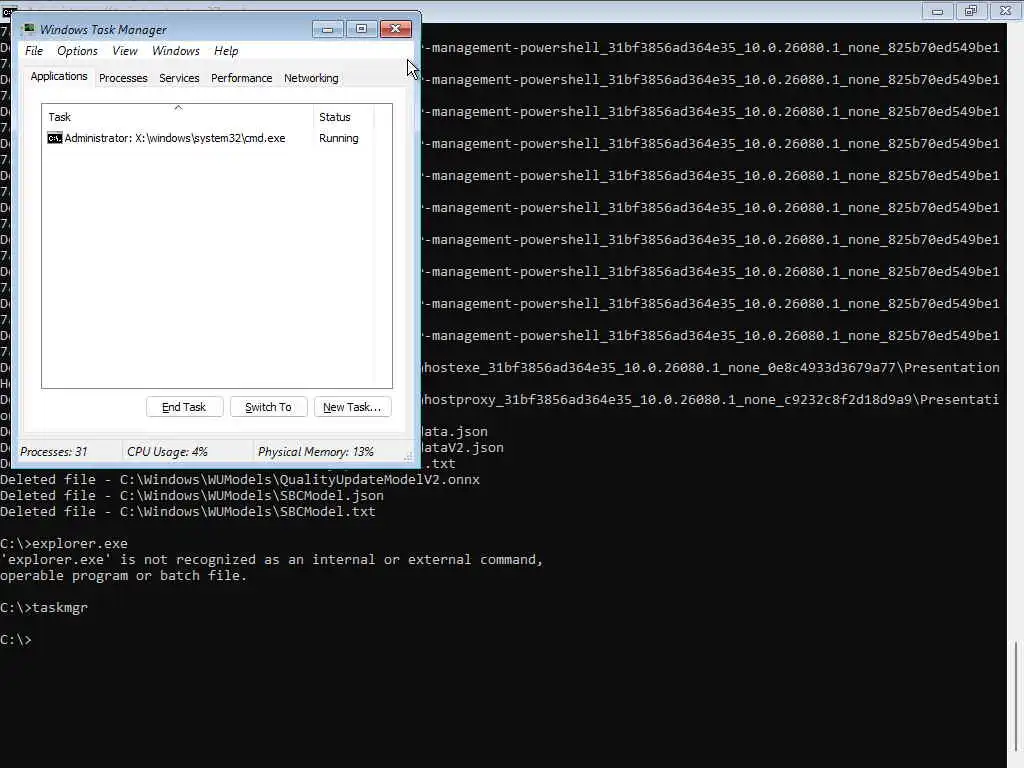Restore down the command prompt window
The width and height of the screenshot is (1024, 768).
pyautogui.click(x=971, y=11)
